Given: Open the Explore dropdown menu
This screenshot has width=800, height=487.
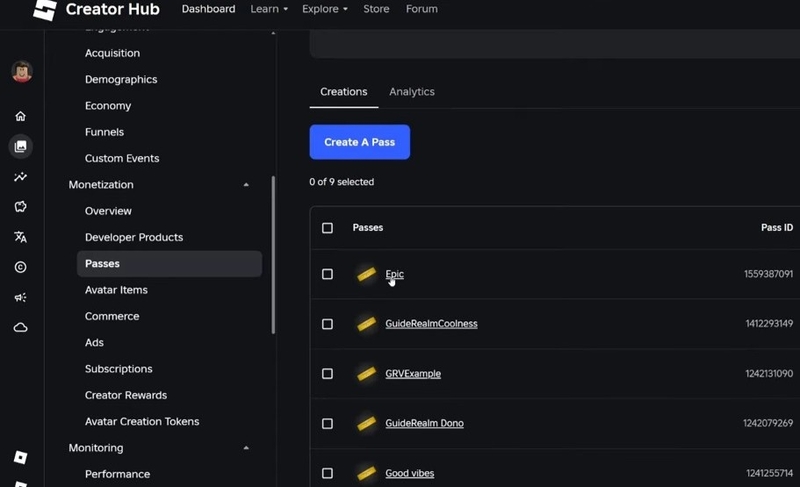Looking at the screenshot, I should tap(325, 9).
